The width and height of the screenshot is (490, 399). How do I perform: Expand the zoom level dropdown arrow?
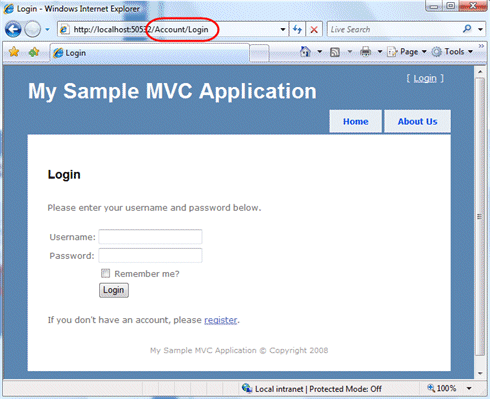469,388
